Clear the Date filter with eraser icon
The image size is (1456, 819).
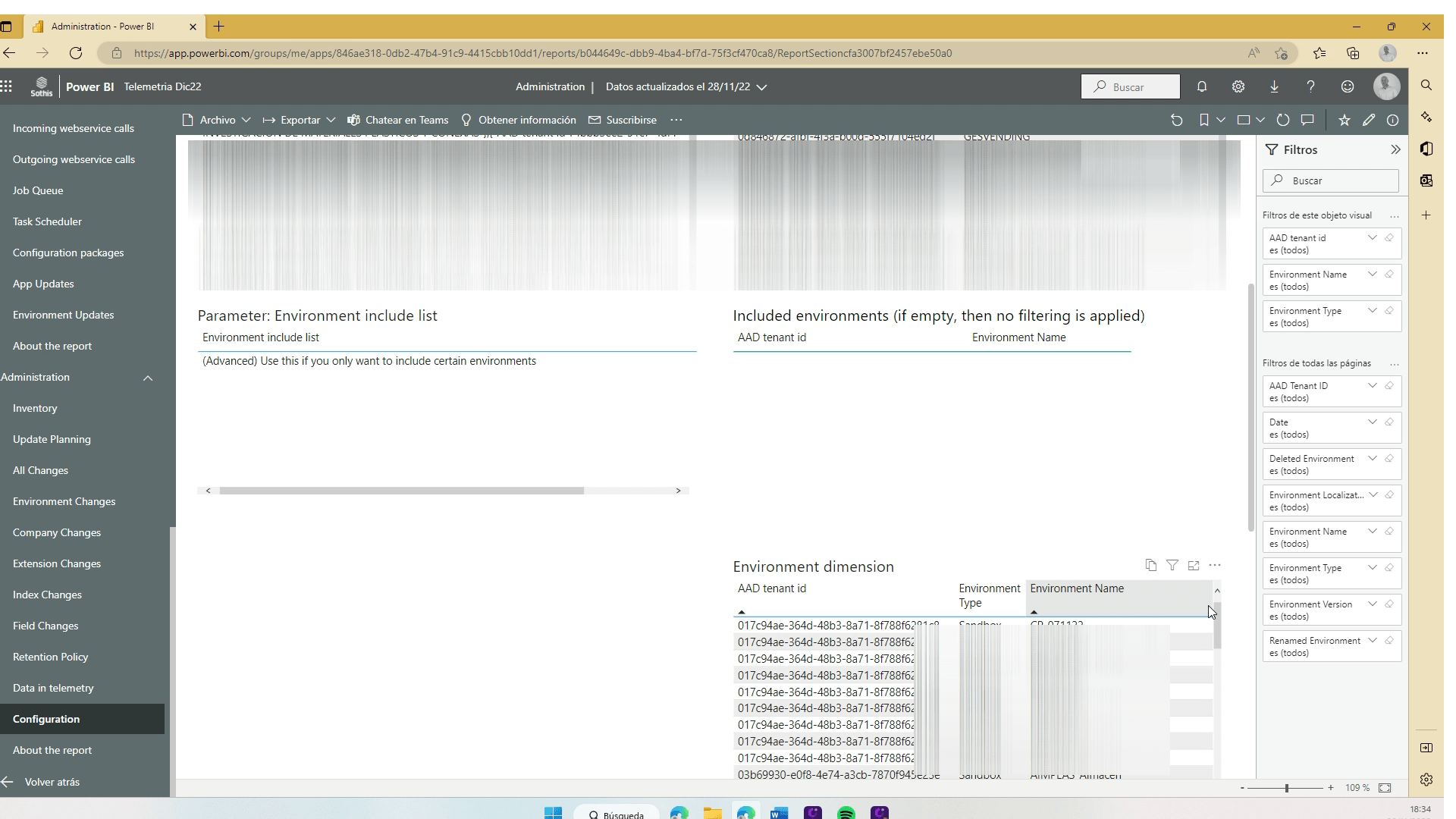(x=1389, y=422)
